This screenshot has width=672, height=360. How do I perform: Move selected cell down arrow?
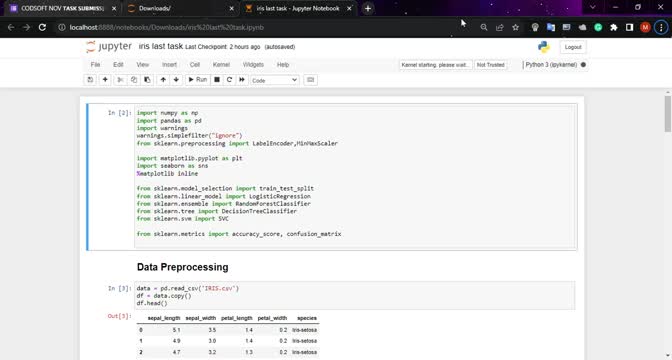(x=176, y=80)
